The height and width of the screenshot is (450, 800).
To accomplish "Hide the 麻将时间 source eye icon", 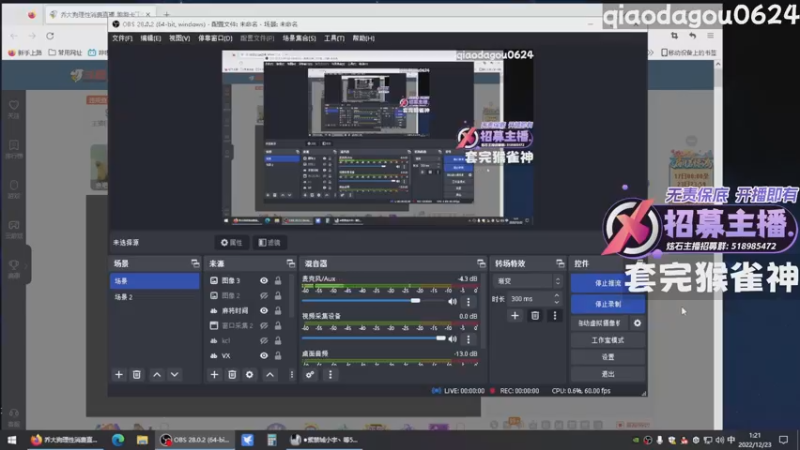I will pyautogui.click(x=264, y=310).
